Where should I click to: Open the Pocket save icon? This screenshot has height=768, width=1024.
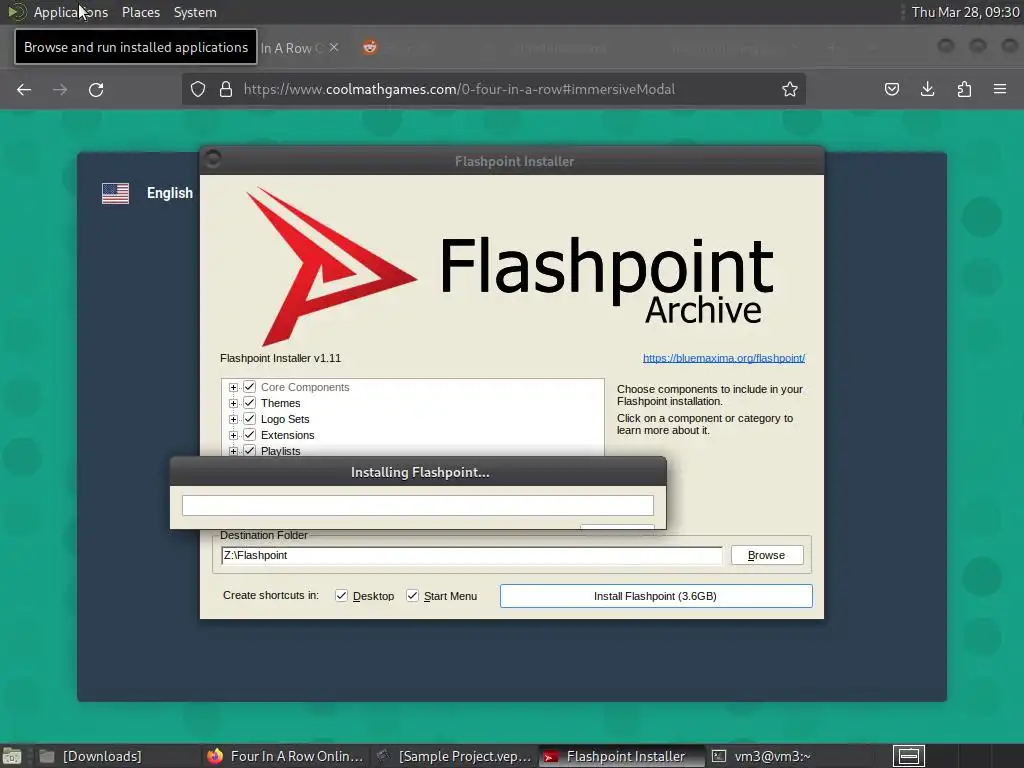(x=891, y=89)
